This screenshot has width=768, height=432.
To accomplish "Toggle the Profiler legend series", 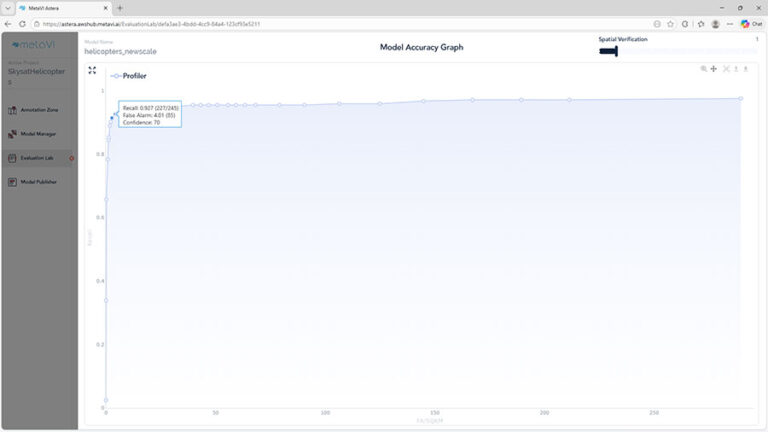I will (x=128, y=76).
